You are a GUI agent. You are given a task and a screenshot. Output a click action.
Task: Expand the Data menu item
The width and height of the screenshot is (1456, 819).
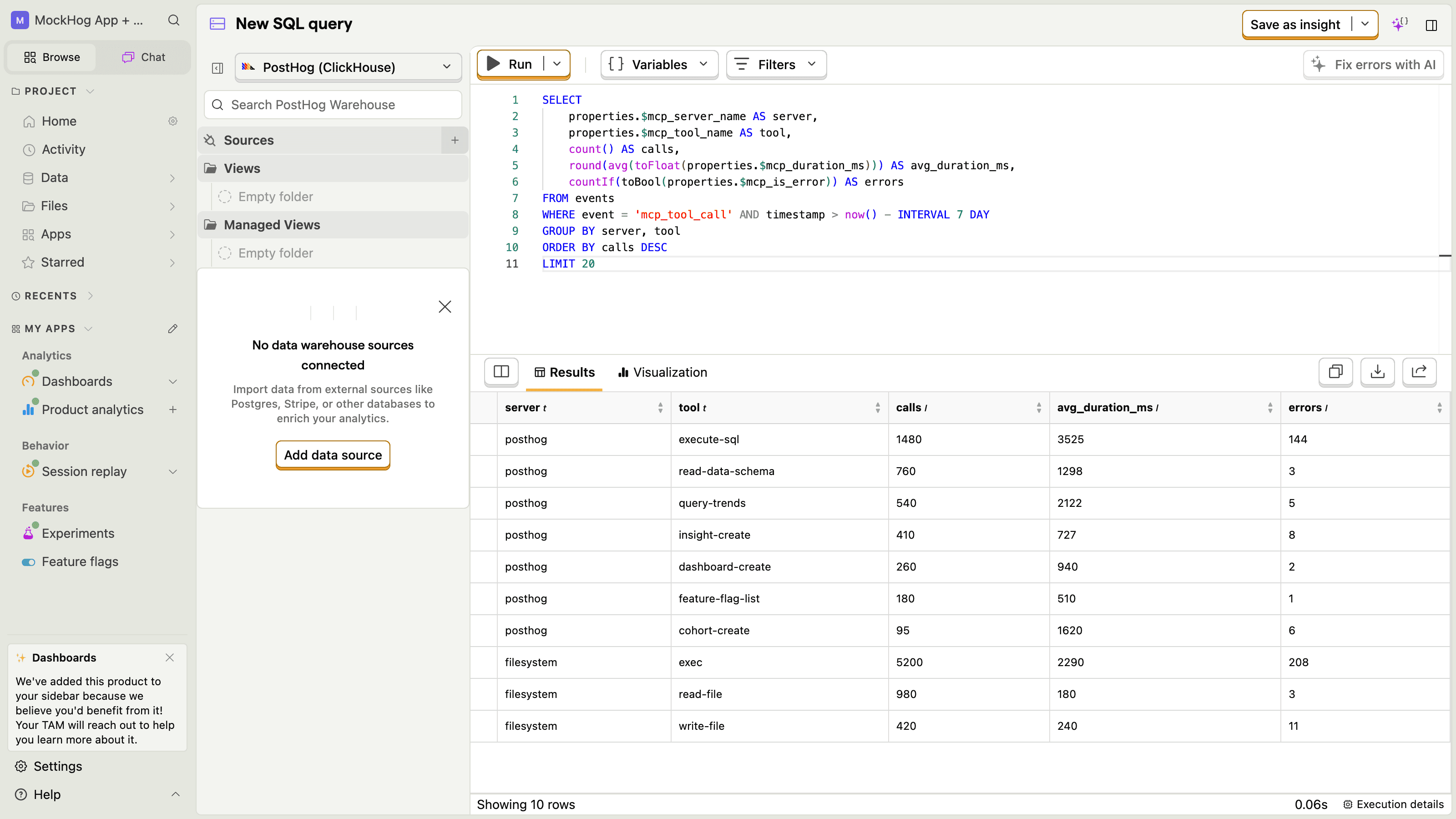click(172, 178)
